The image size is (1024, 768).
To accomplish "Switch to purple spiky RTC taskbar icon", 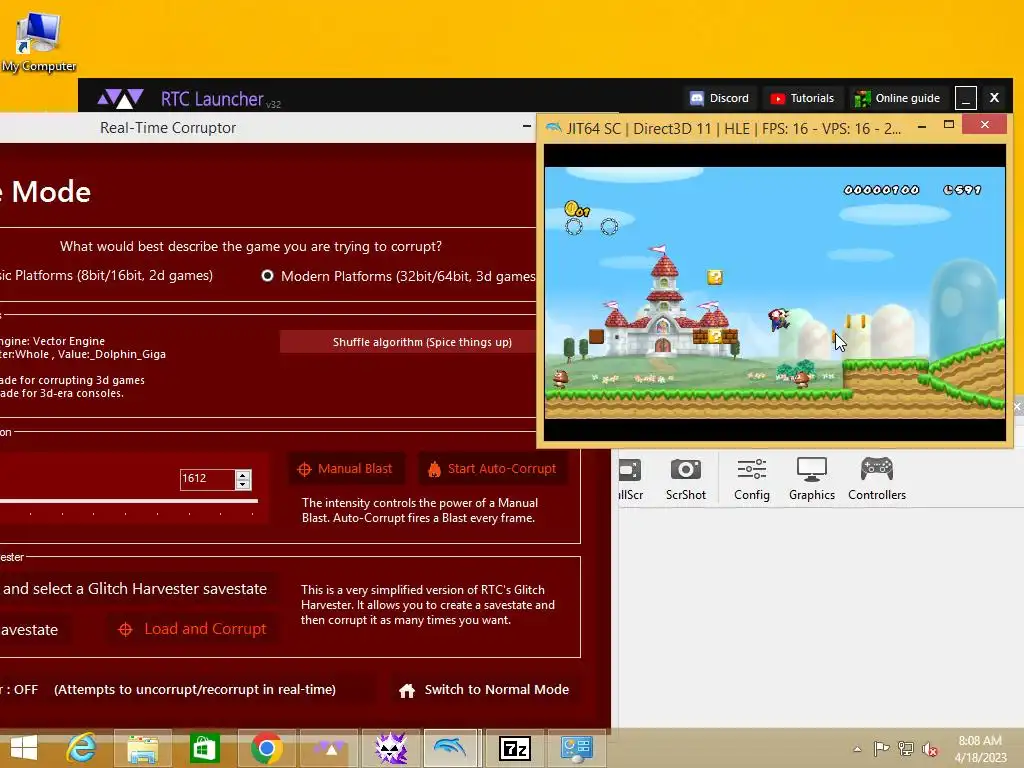I will point(391,748).
